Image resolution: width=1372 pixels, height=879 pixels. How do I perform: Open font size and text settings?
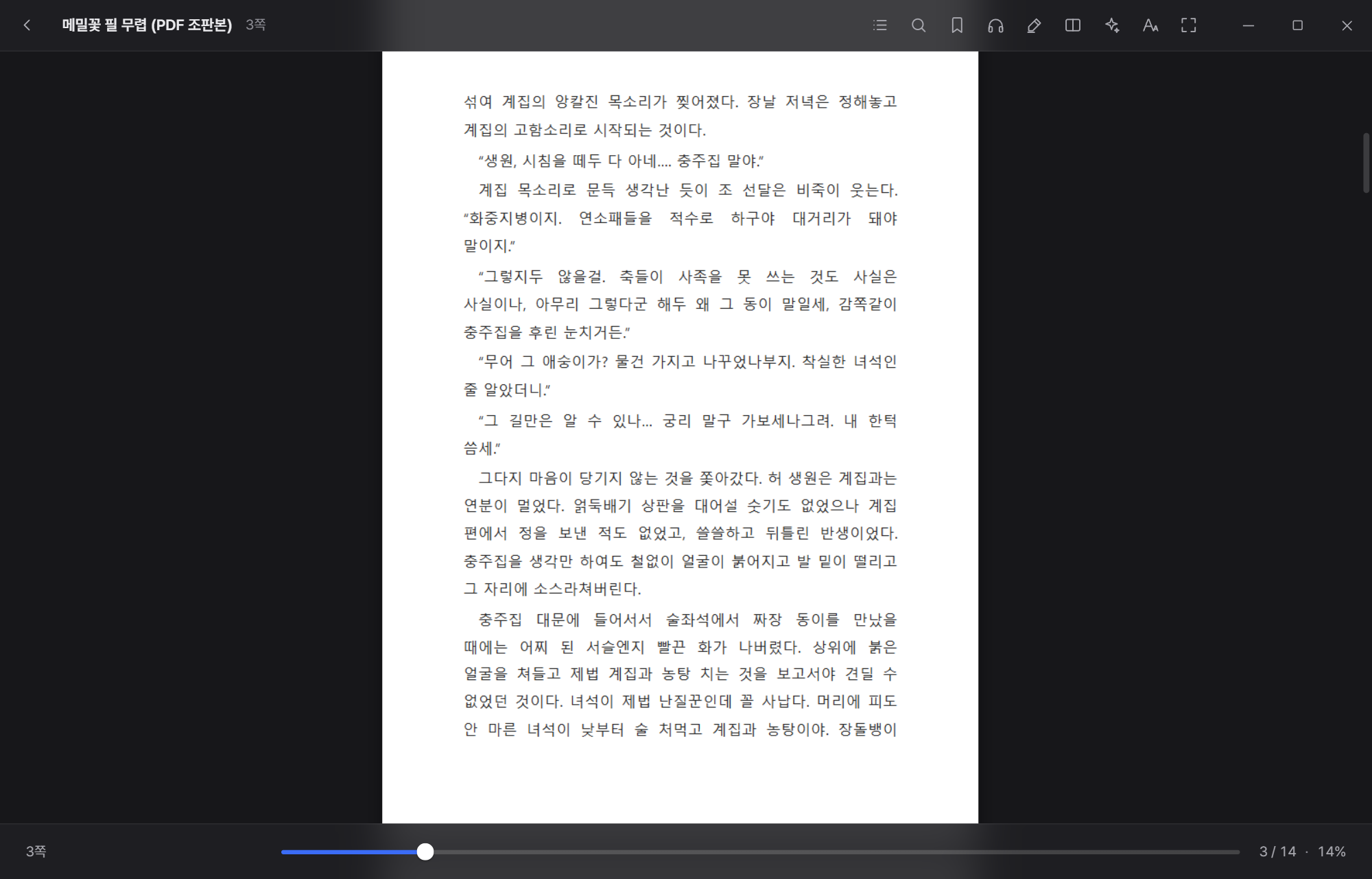click(1150, 25)
